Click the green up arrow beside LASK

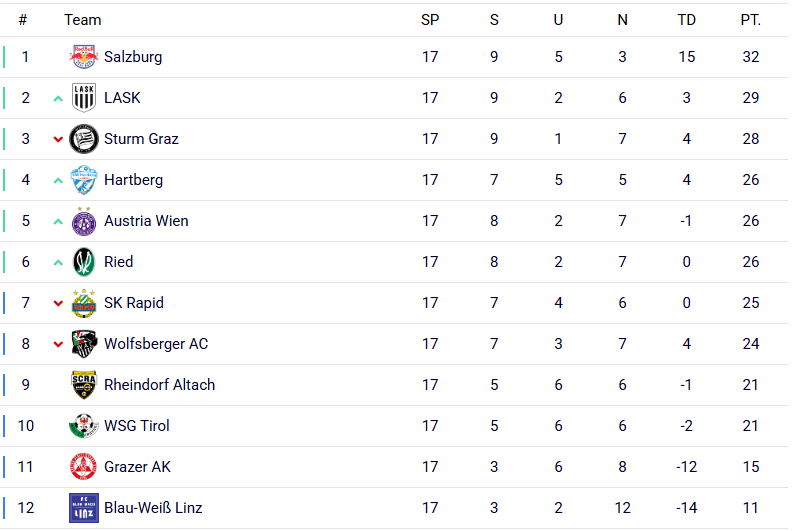tap(58, 98)
